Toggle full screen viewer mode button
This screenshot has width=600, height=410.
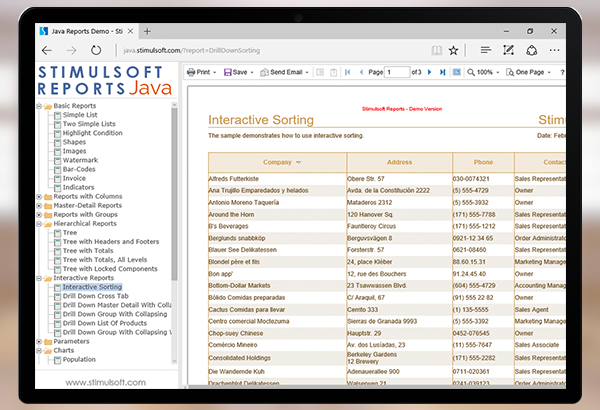point(457,72)
